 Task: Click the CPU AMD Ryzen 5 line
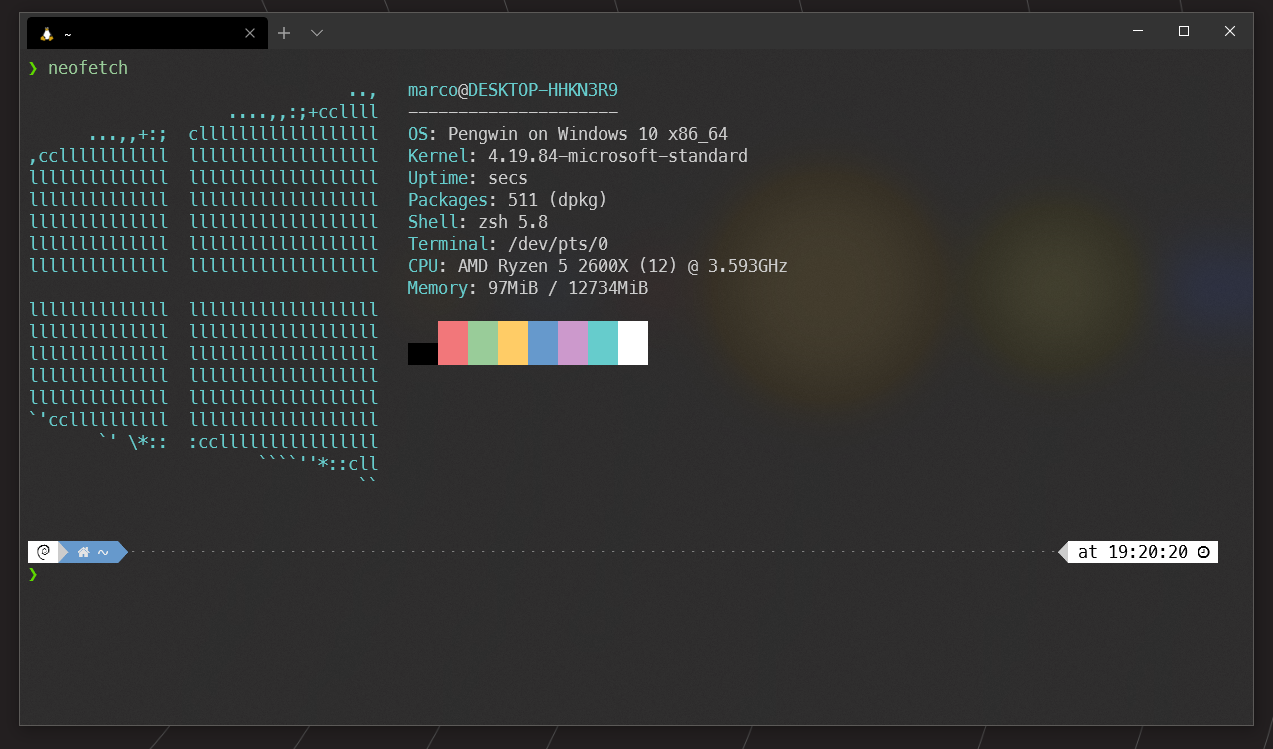(598, 266)
